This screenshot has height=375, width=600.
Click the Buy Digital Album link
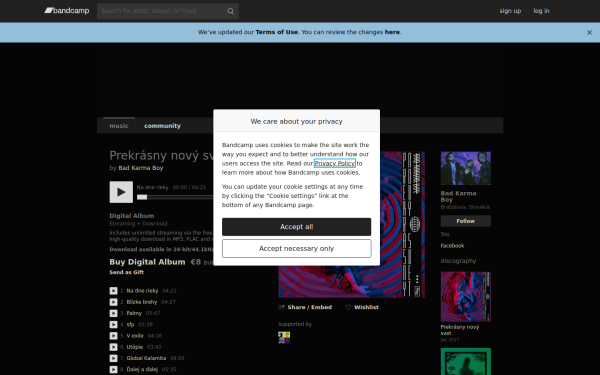(147, 262)
